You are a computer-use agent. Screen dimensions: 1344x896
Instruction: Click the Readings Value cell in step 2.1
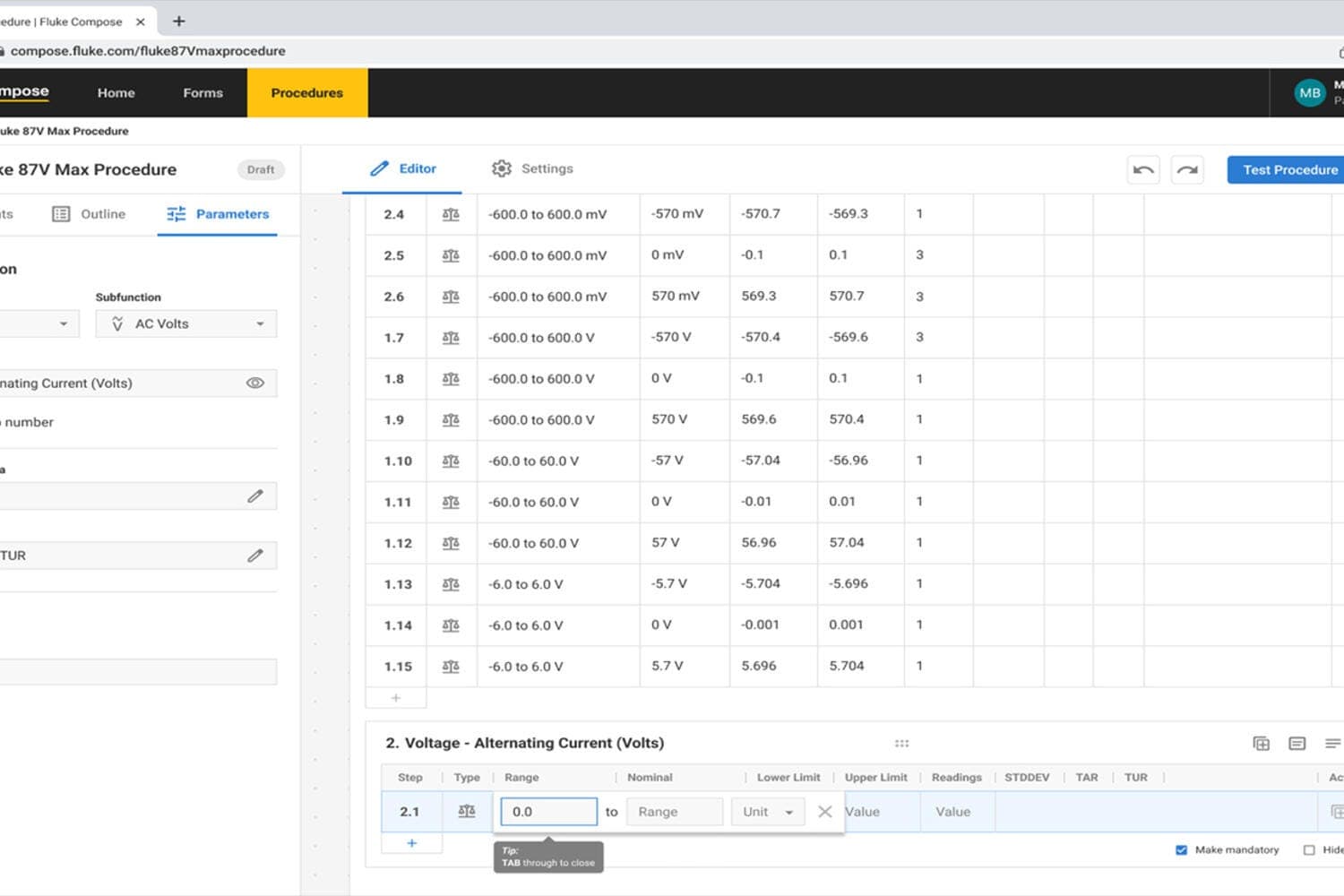[x=957, y=812]
